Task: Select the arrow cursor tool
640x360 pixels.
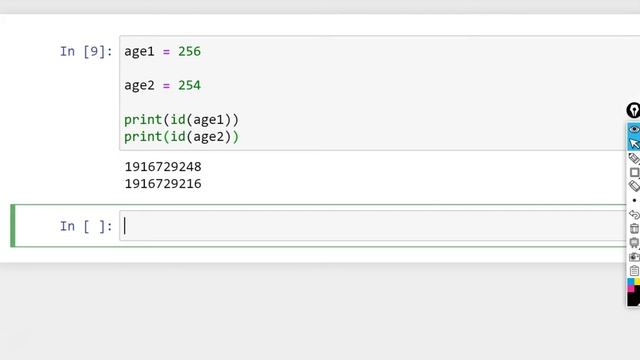Action: (x=634, y=144)
